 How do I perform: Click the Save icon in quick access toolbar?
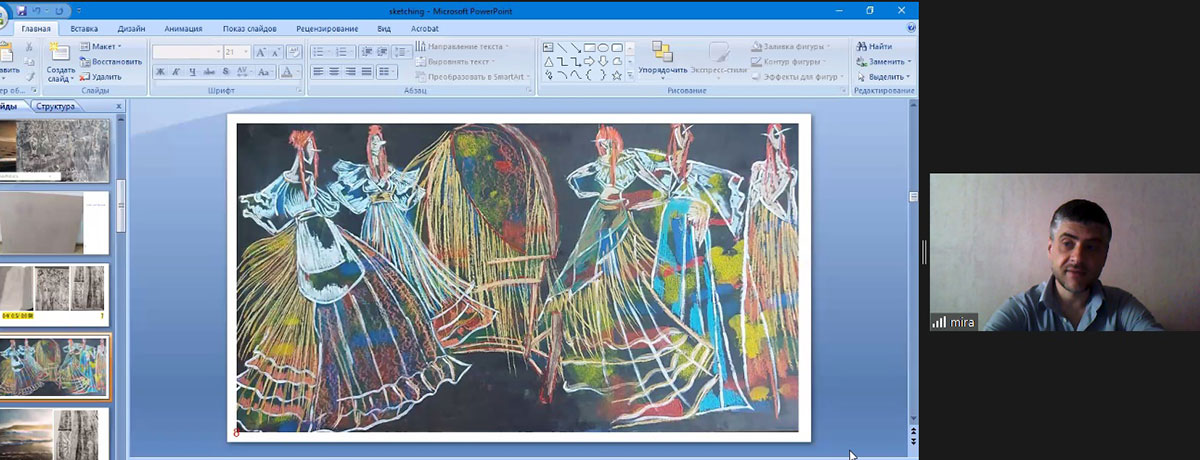point(21,10)
